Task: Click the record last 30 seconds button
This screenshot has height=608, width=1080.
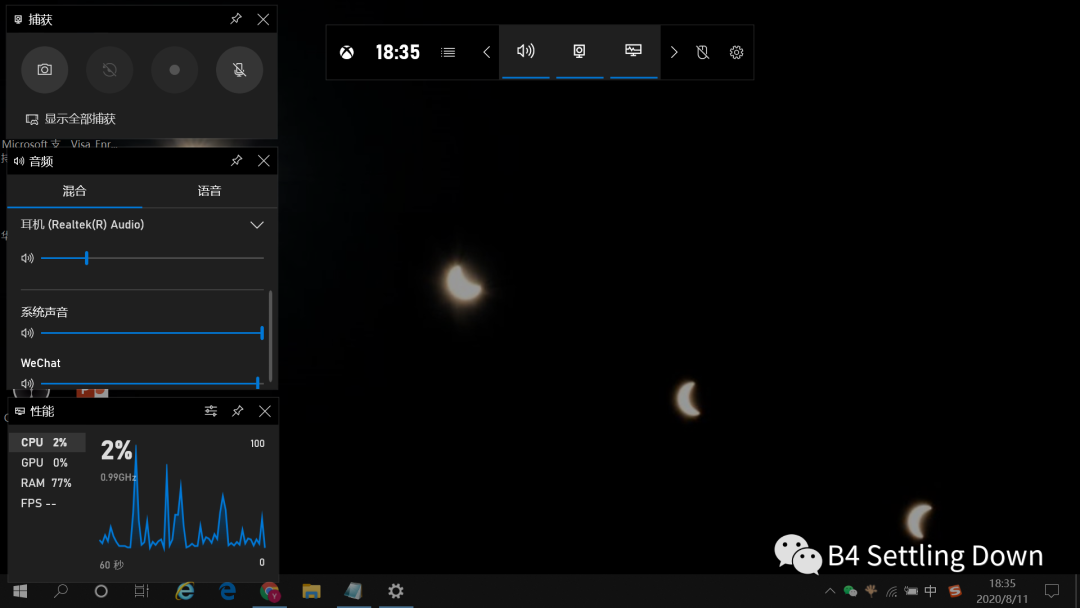Action: click(x=110, y=70)
